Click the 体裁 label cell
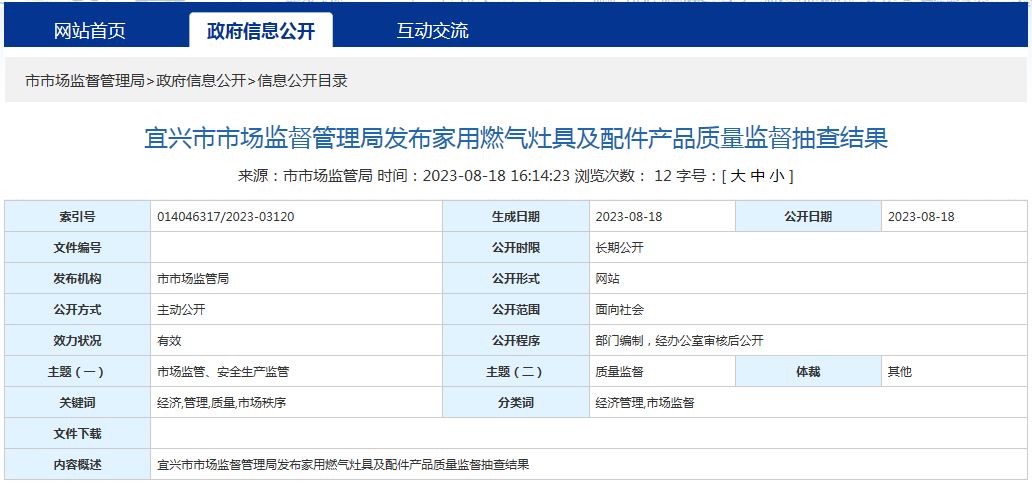 point(808,371)
